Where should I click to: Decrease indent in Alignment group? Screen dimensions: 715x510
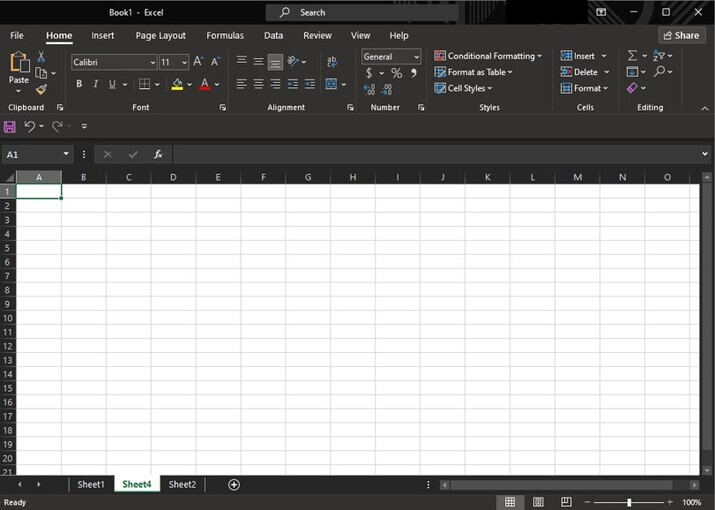click(x=292, y=84)
